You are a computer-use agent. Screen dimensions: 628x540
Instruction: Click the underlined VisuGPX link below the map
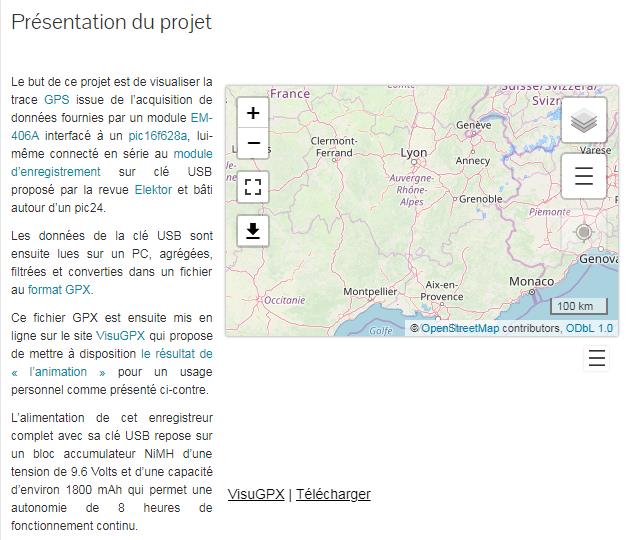pos(256,494)
